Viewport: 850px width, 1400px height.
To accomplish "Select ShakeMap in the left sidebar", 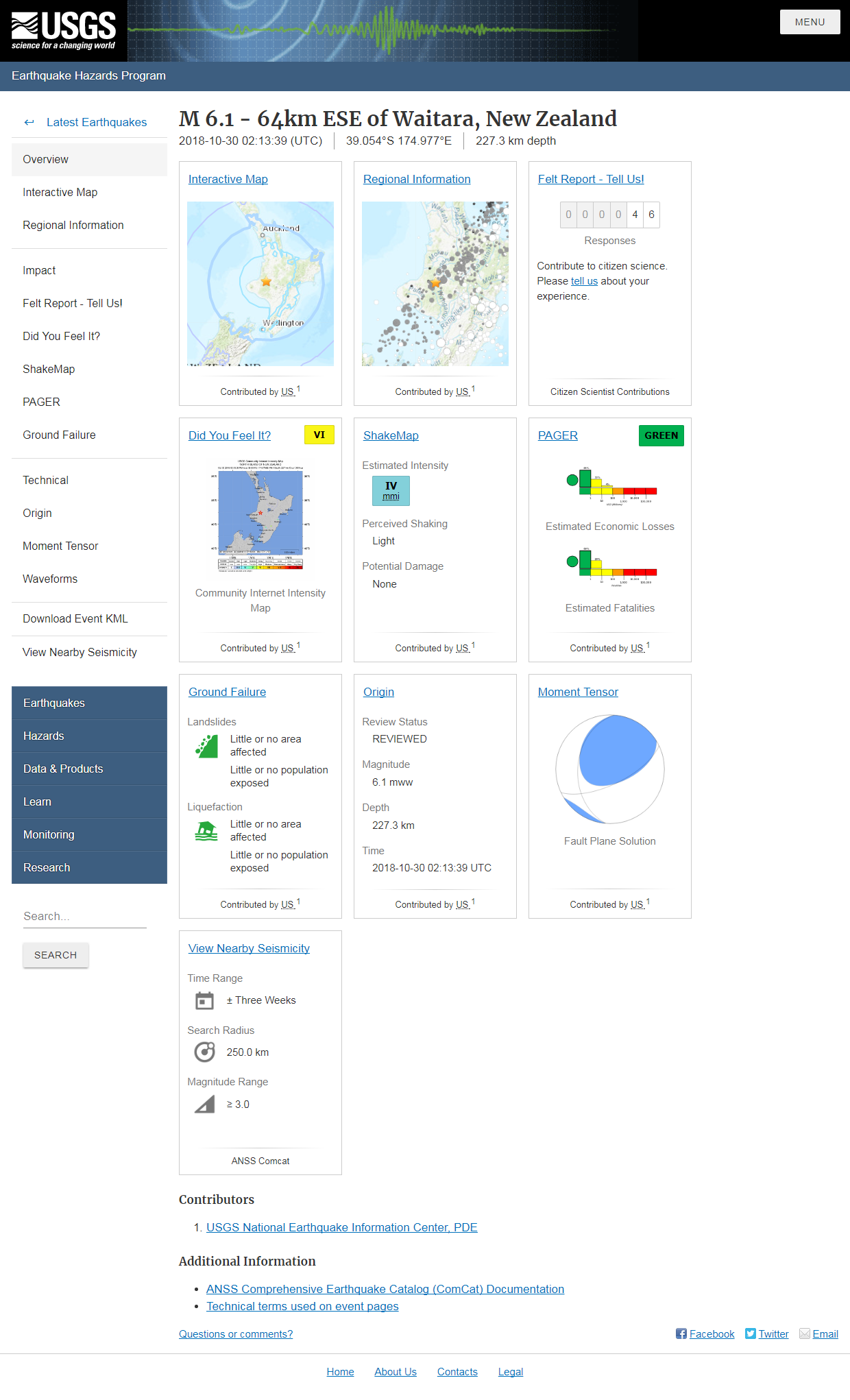I will coord(49,369).
